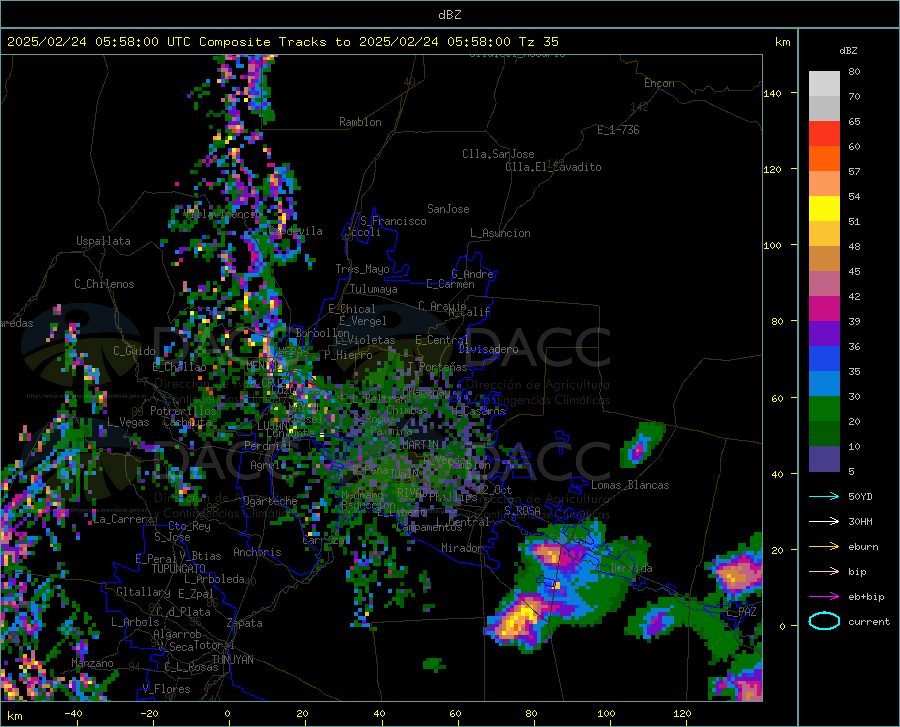Image resolution: width=900 pixels, height=727 pixels.
Task: Click the cyan 'current' ellipse symbol
Action: click(824, 621)
